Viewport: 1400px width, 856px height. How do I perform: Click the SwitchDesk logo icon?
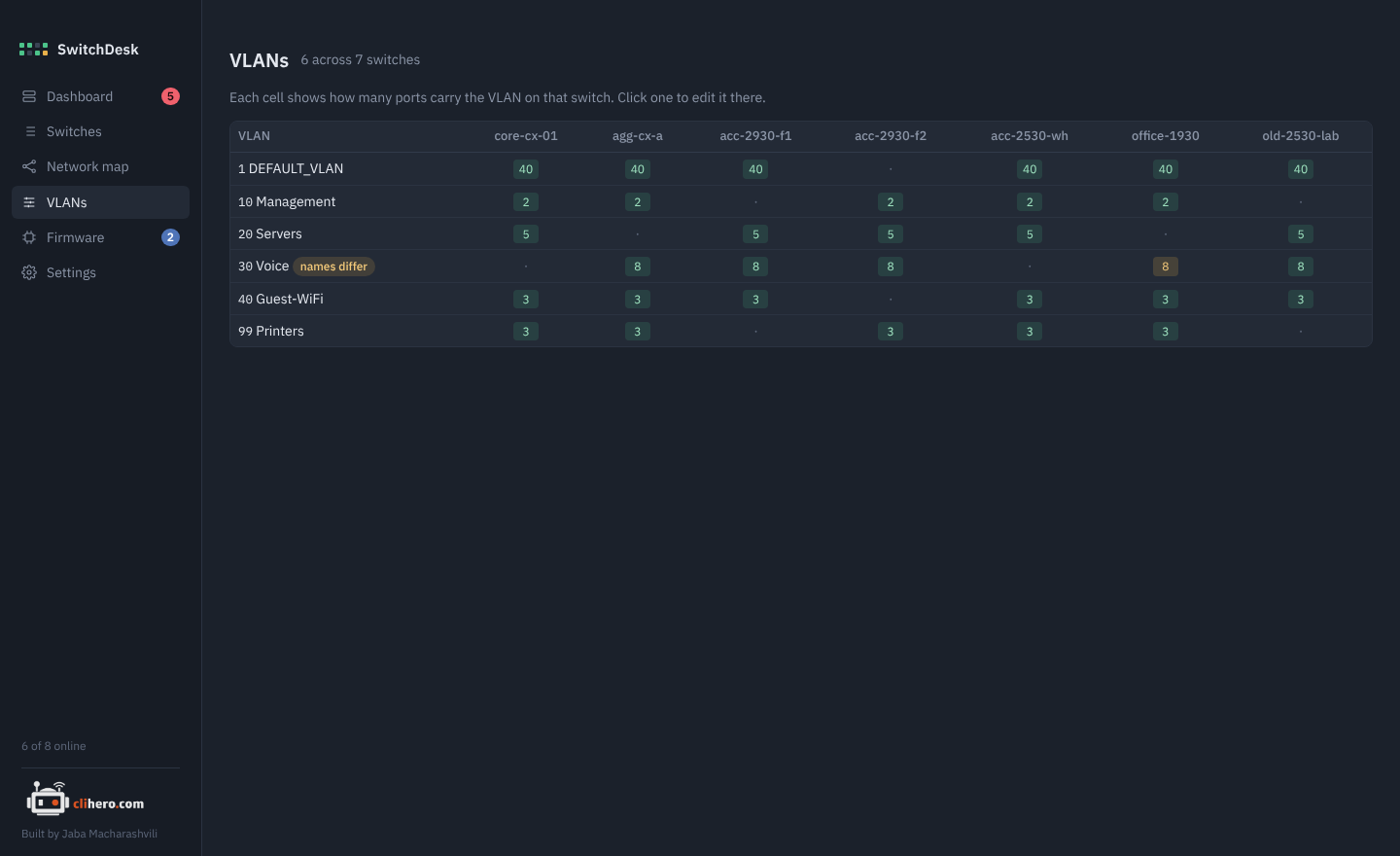33,49
